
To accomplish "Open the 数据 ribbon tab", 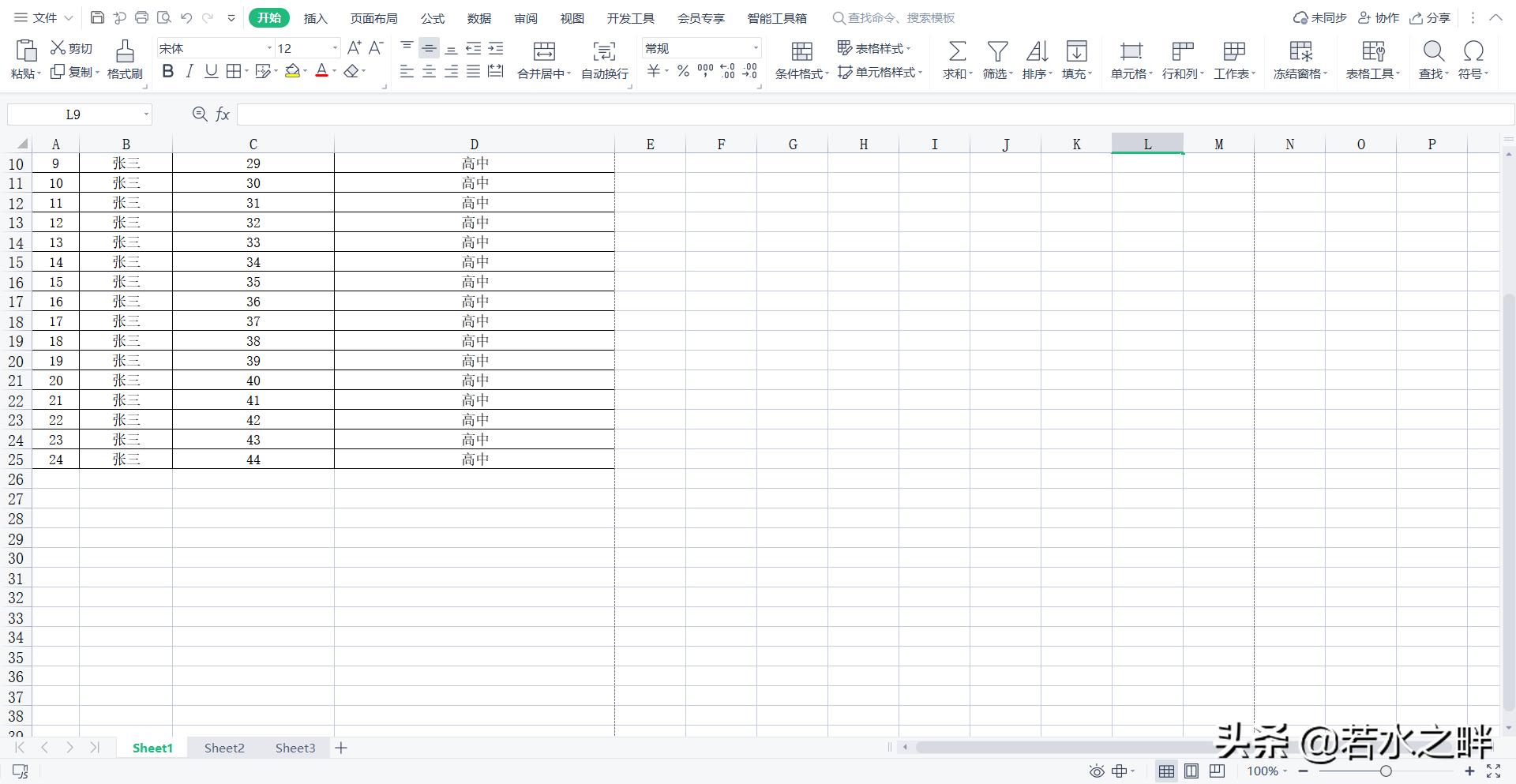I will (x=478, y=17).
